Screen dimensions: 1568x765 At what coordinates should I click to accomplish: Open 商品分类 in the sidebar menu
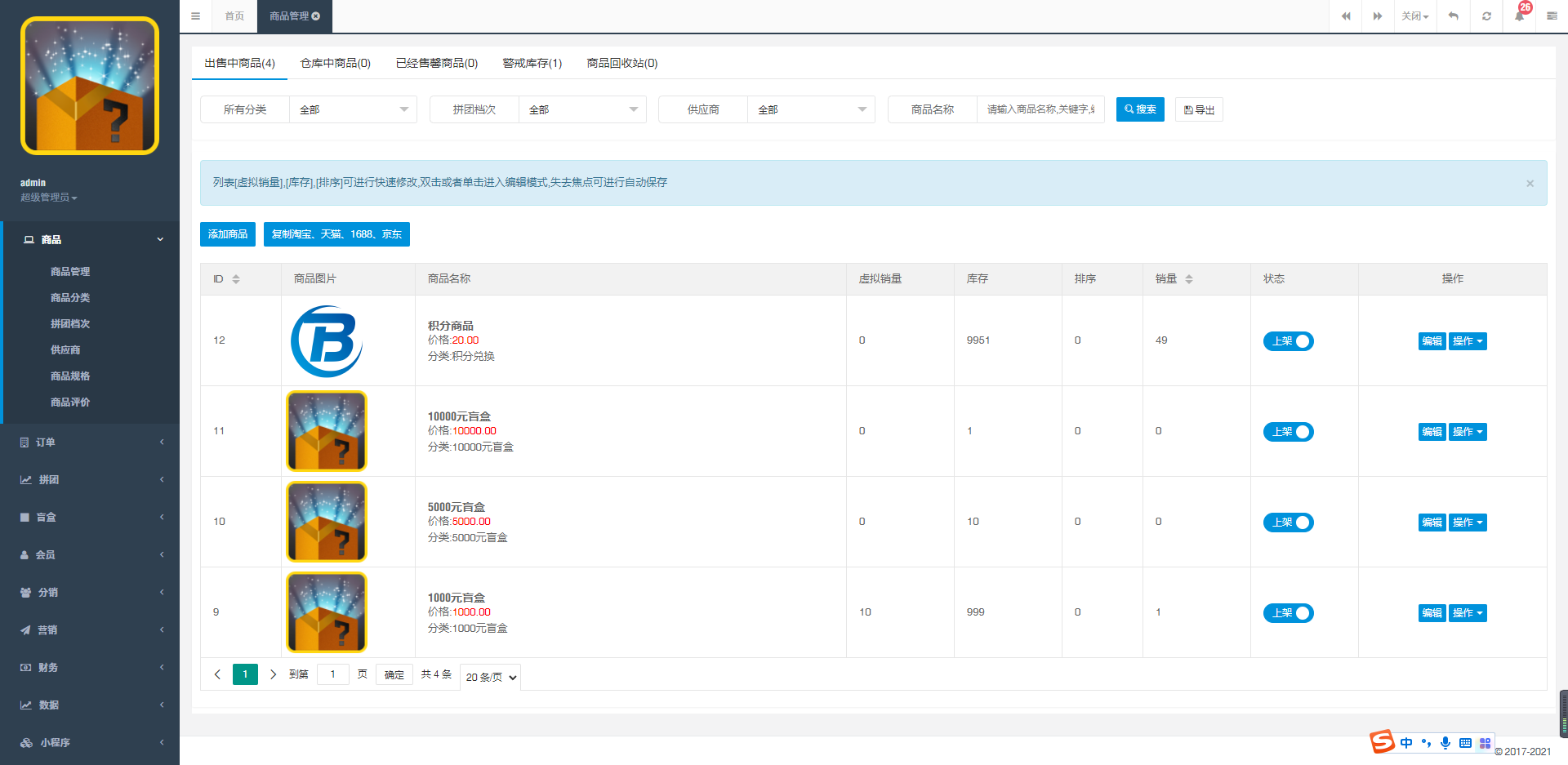point(70,298)
